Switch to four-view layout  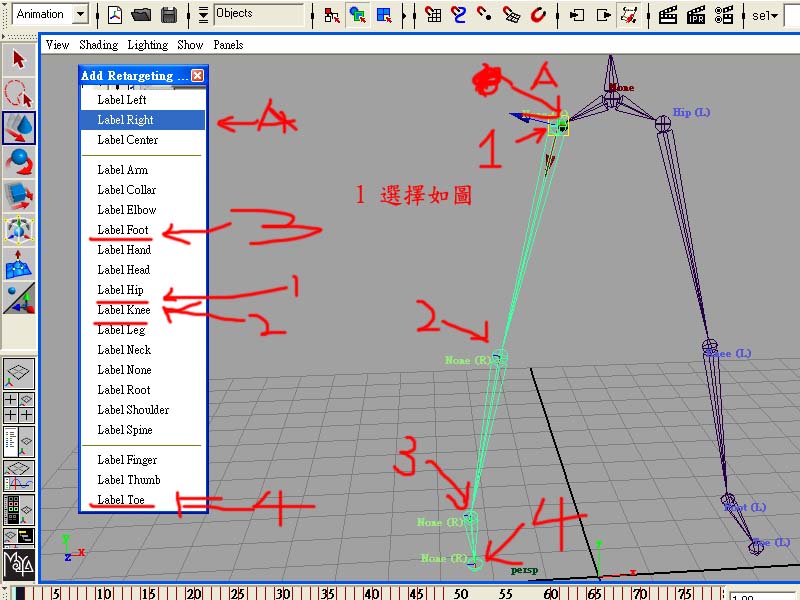(x=19, y=407)
